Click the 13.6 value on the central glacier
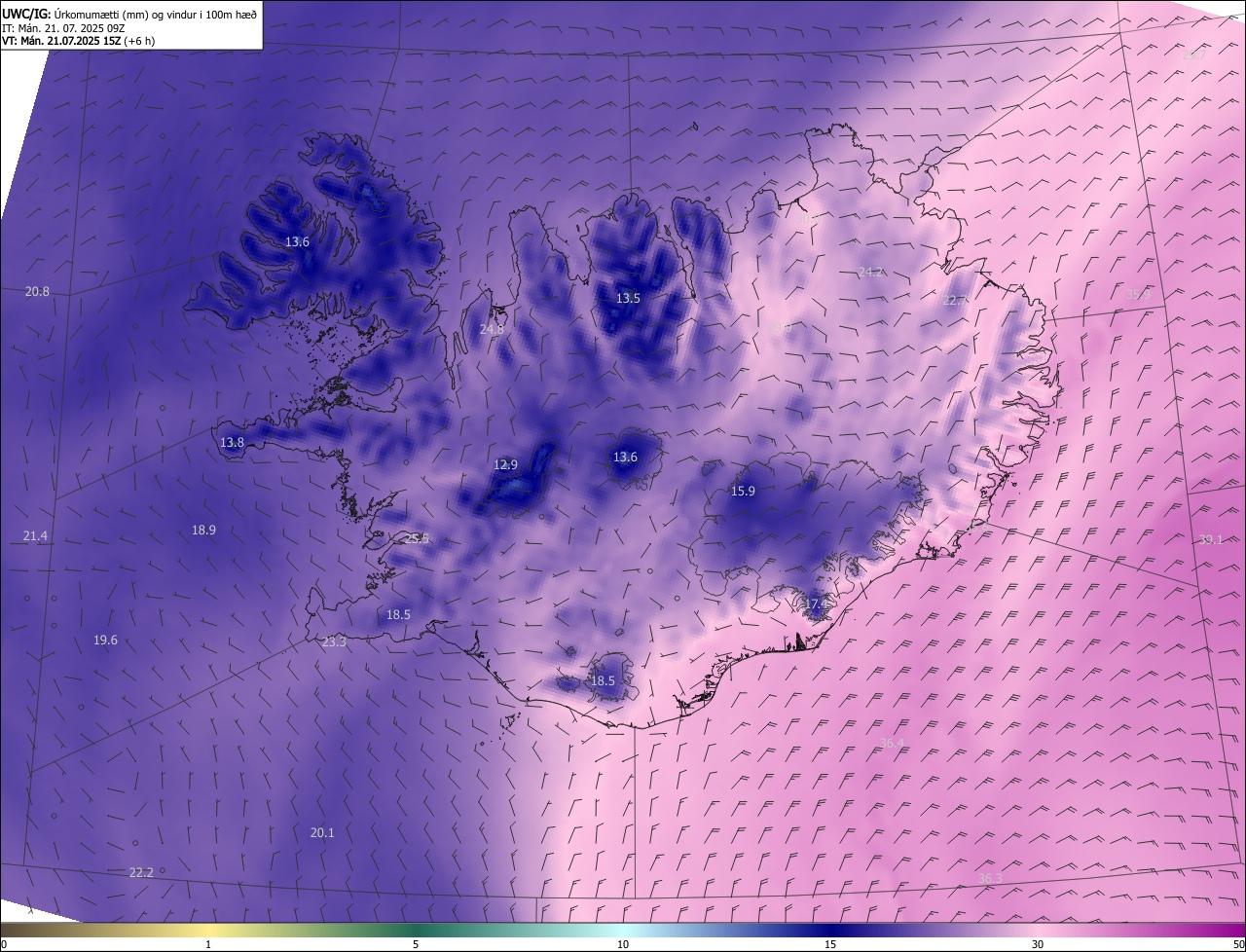Screen dimensions: 1246x952 coord(625,457)
